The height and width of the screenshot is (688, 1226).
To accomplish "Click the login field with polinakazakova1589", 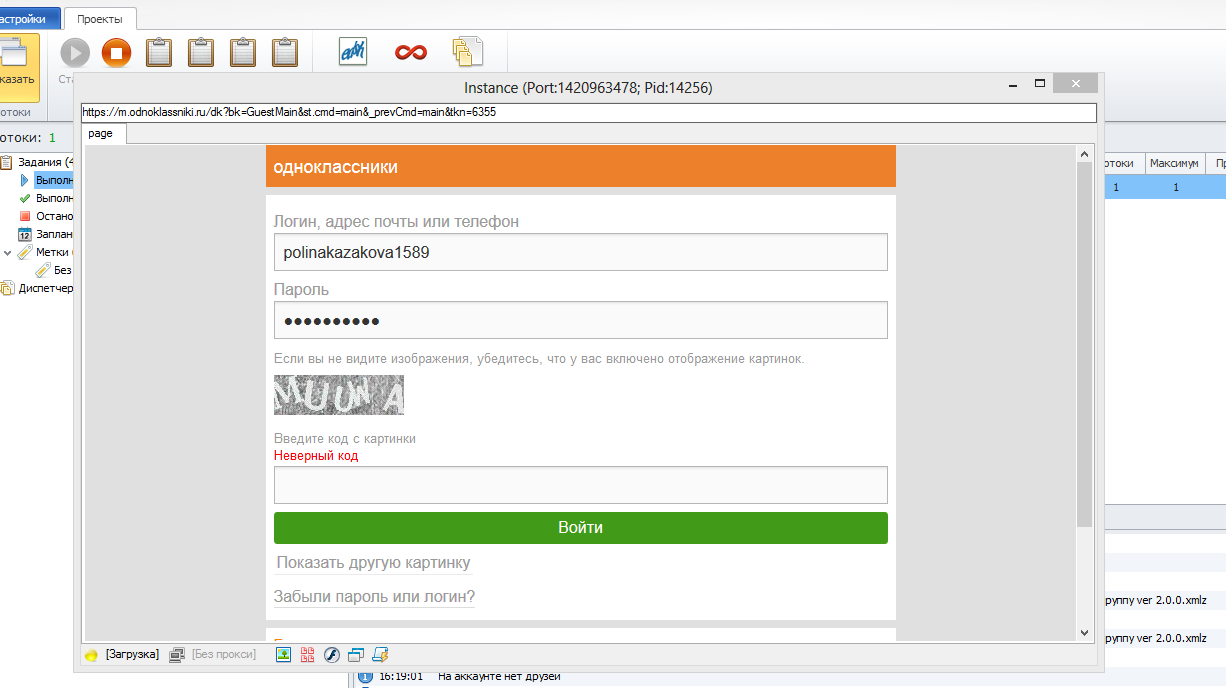I will (581, 252).
